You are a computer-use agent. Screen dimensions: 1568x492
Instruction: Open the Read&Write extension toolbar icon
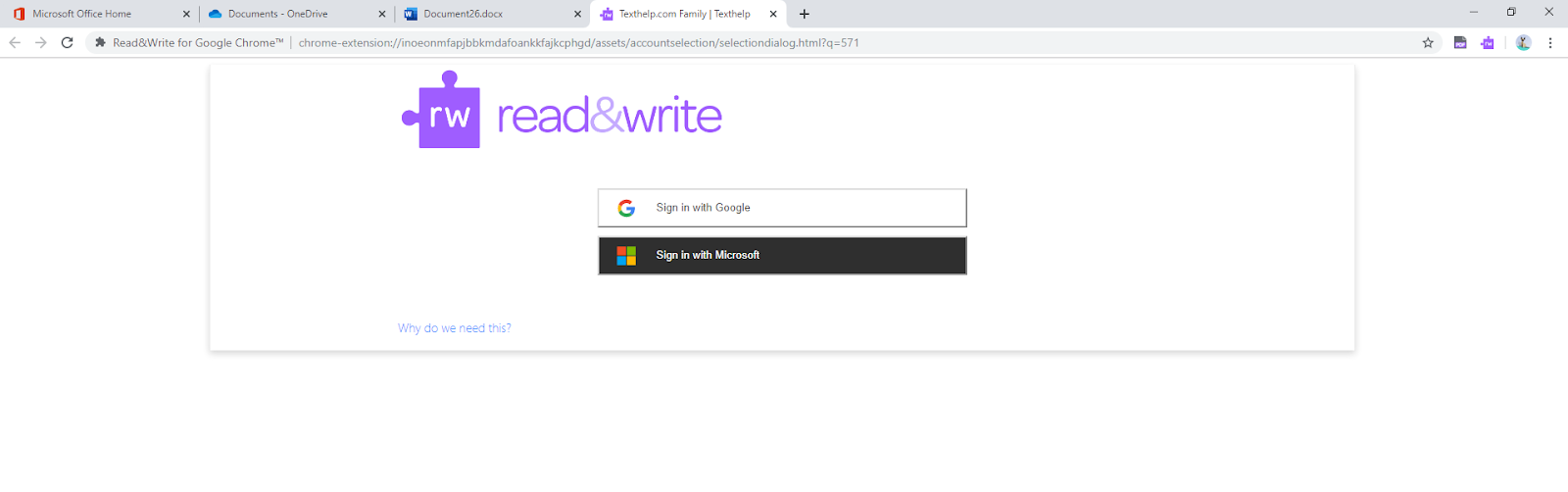coord(1488,42)
